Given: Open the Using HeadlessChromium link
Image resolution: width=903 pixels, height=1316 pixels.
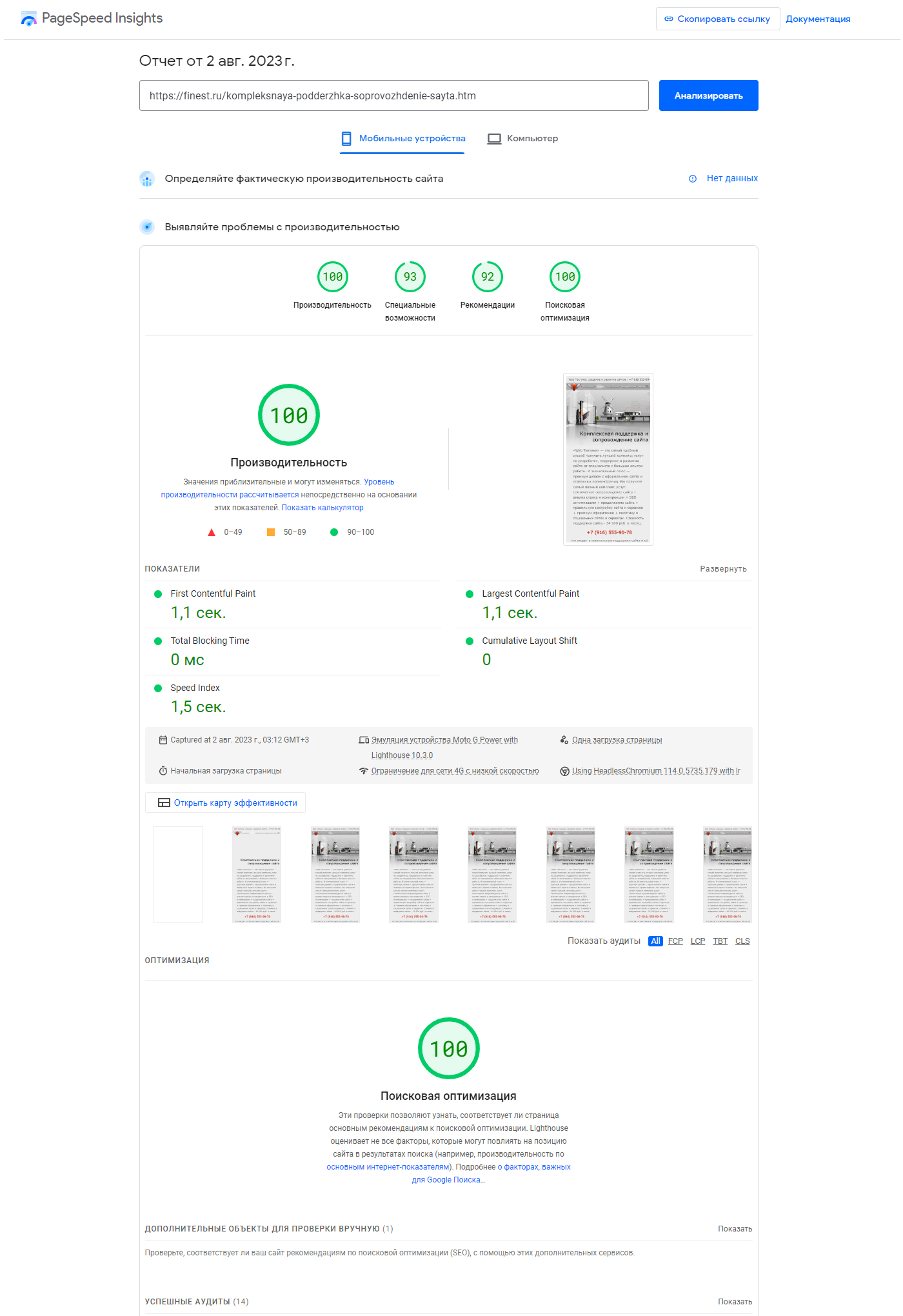Looking at the screenshot, I should 656,771.
